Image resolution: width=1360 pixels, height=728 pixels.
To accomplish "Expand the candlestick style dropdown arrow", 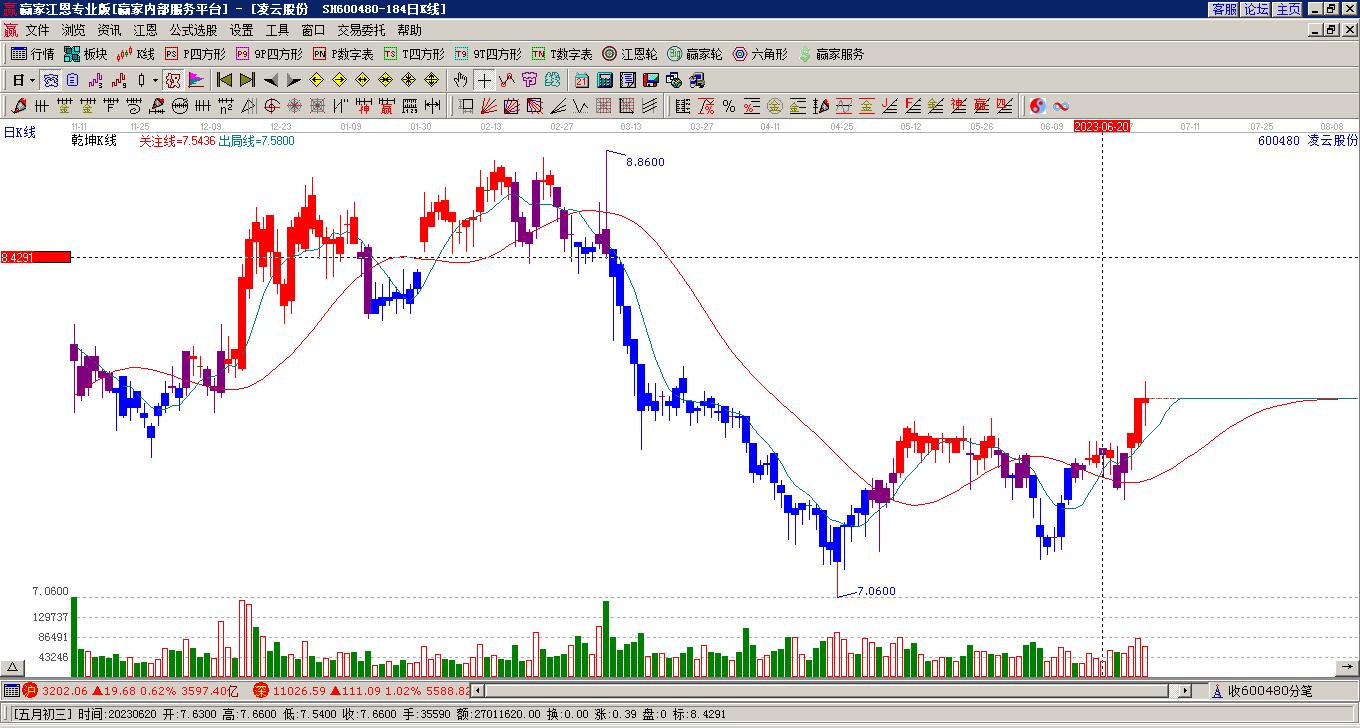I will 155,80.
